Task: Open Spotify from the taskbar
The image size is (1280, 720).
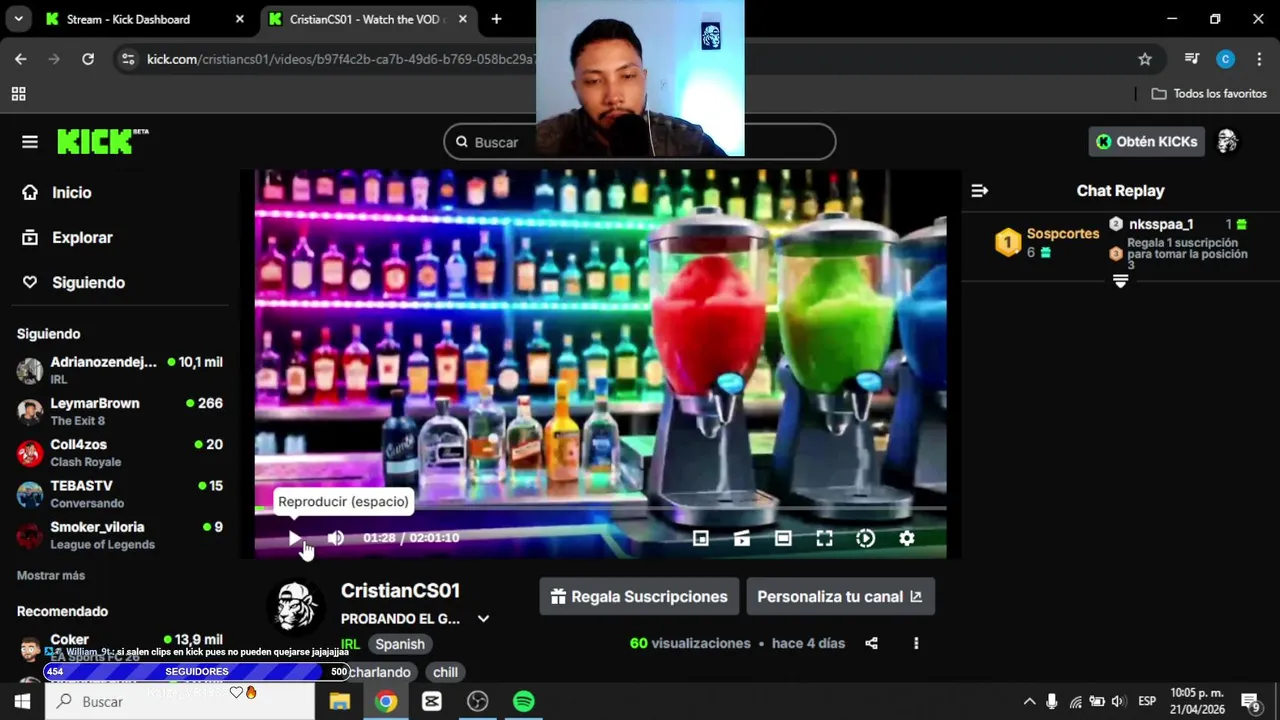Action: point(523,702)
